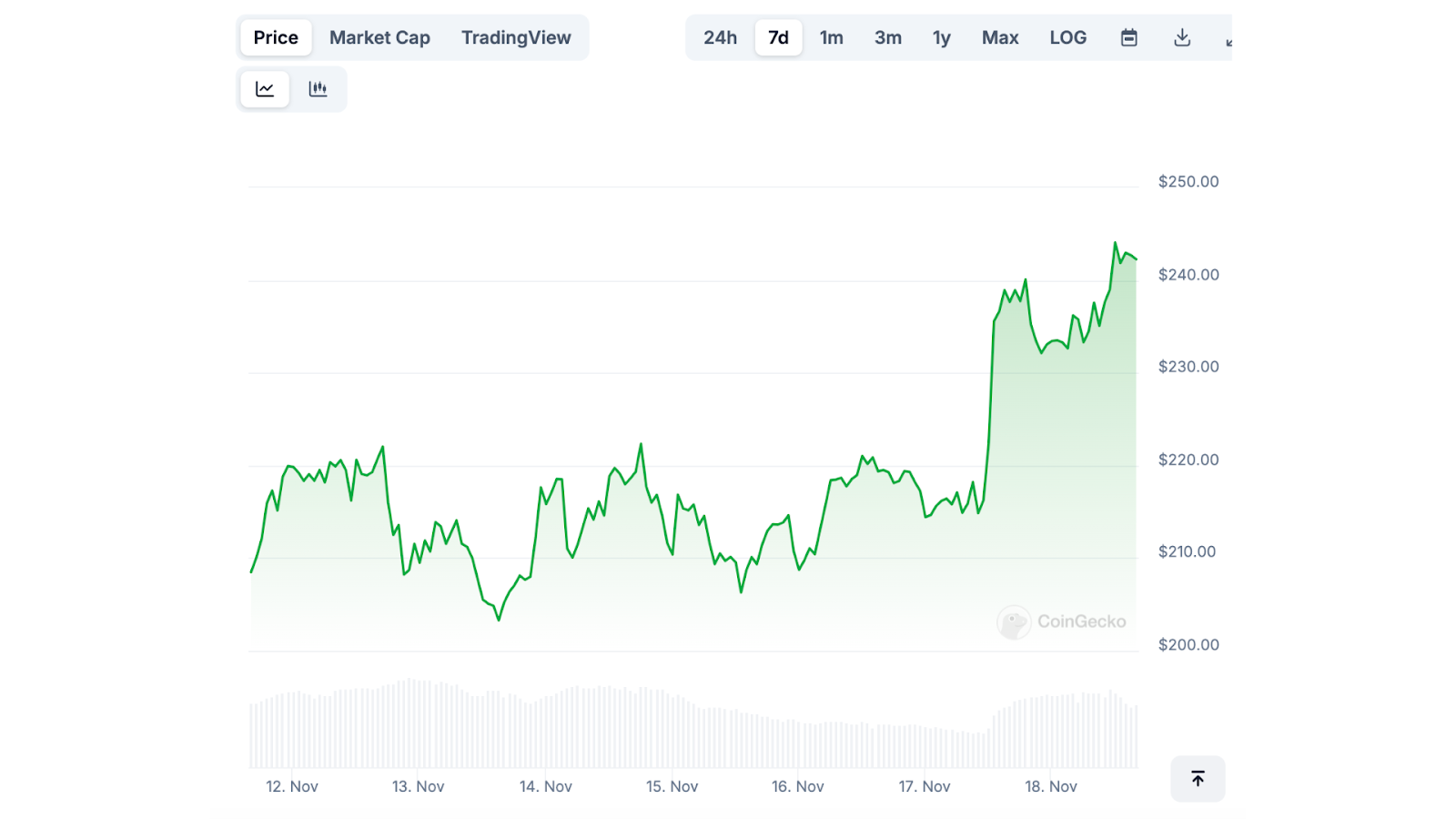Set chart range to 7d
Viewport: 1456px width, 819px height.
point(778,37)
